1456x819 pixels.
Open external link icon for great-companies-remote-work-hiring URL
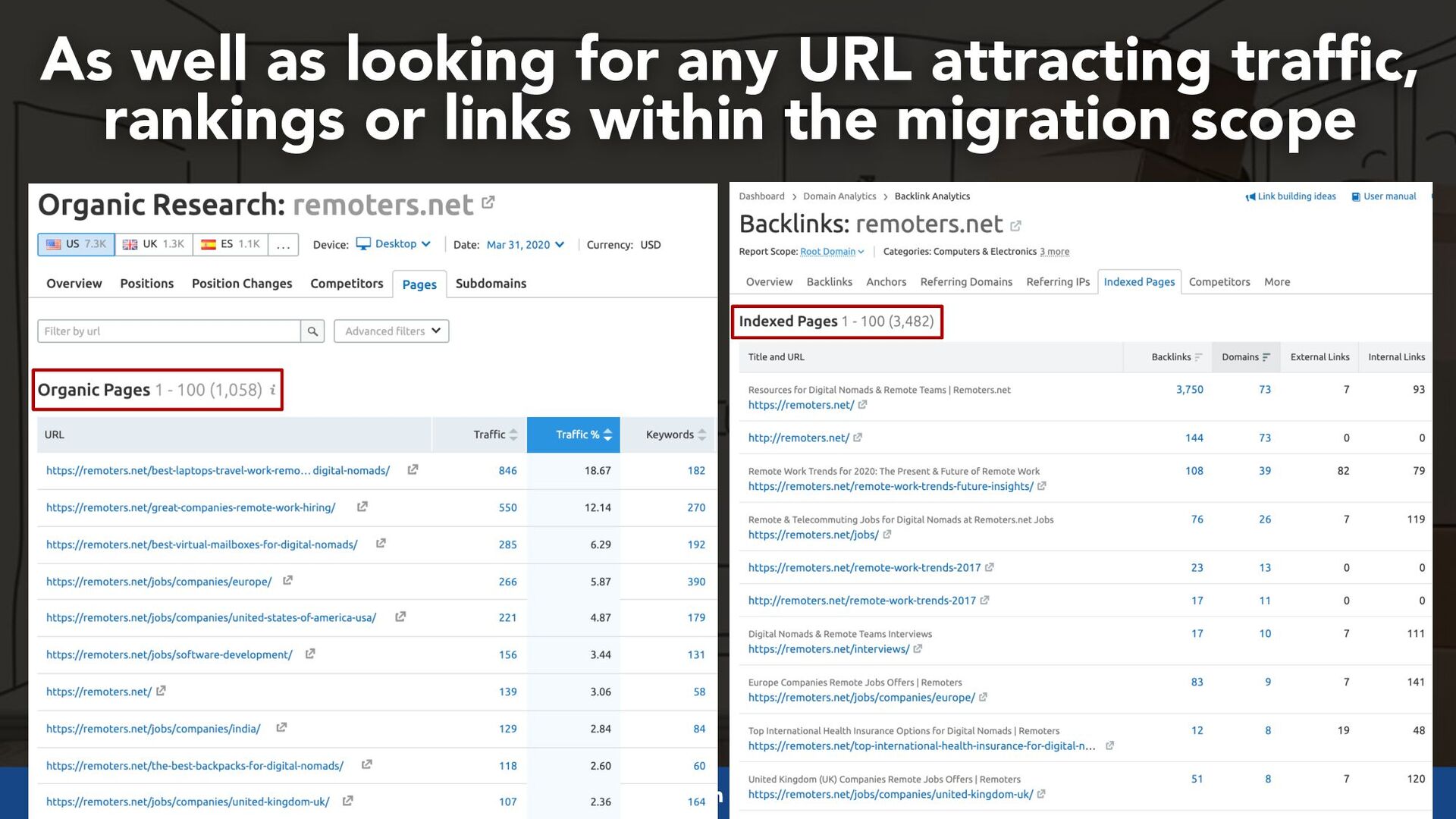pyautogui.click(x=362, y=507)
